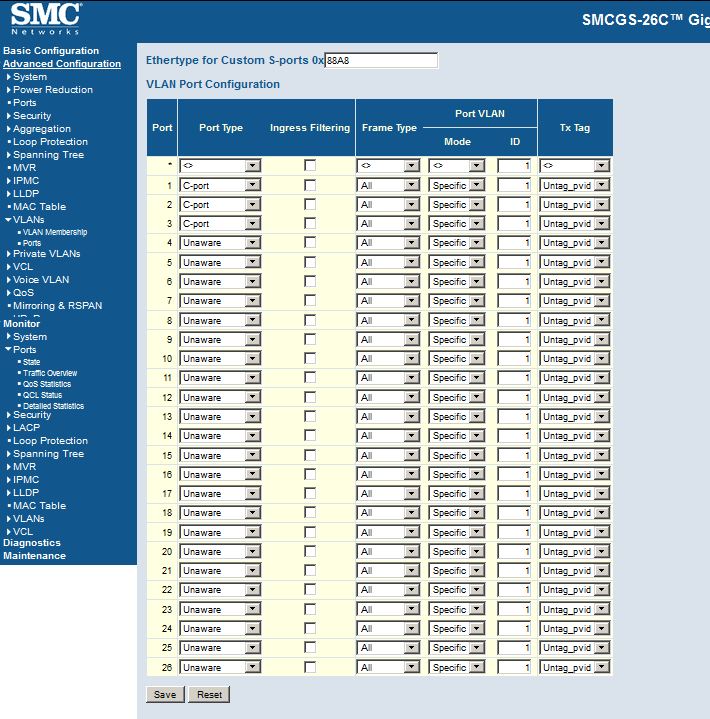The height and width of the screenshot is (719, 710).
Task: Open Port VLAN Mode dropdown for port 20
Action: click(x=456, y=552)
